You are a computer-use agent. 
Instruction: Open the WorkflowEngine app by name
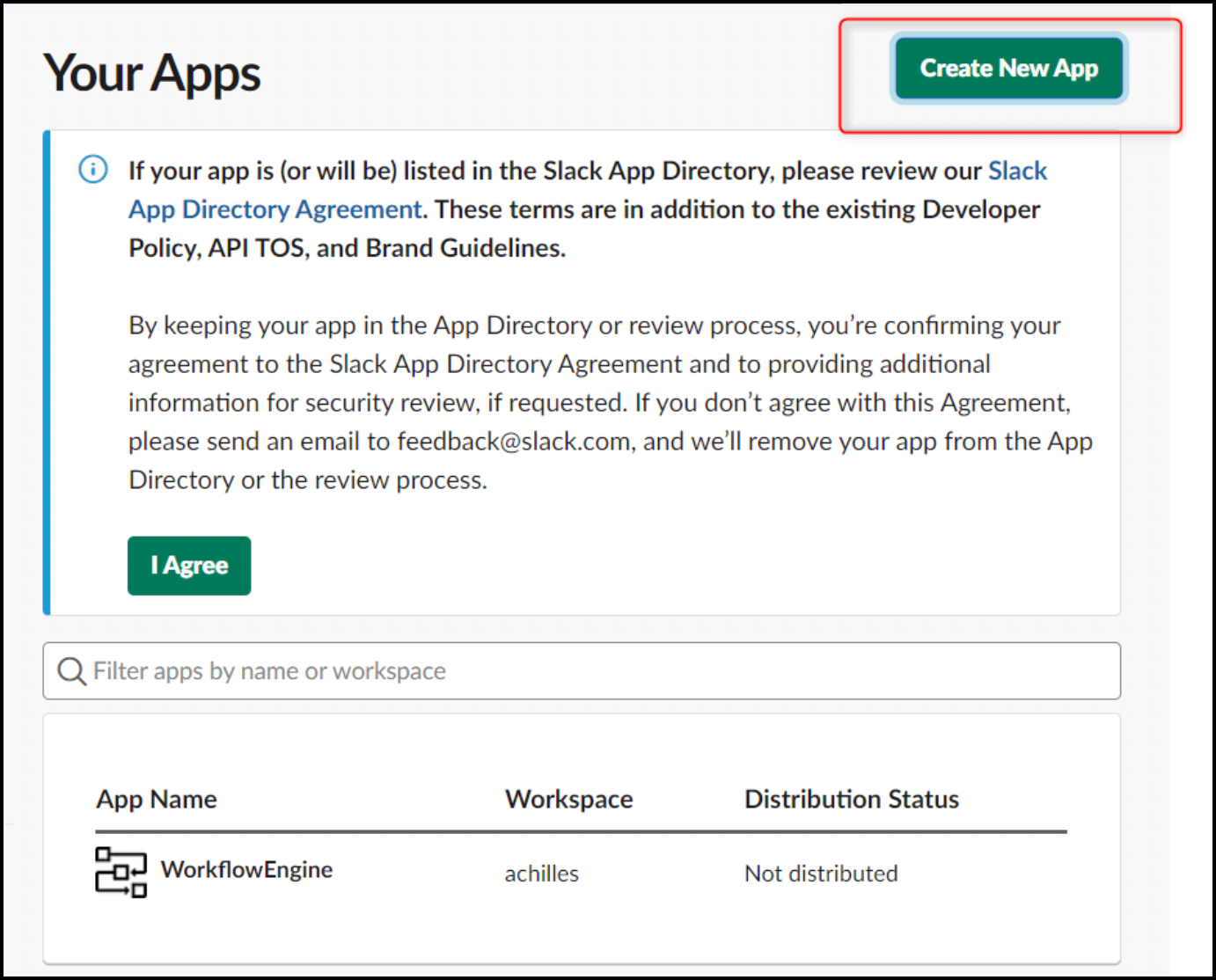coord(246,870)
